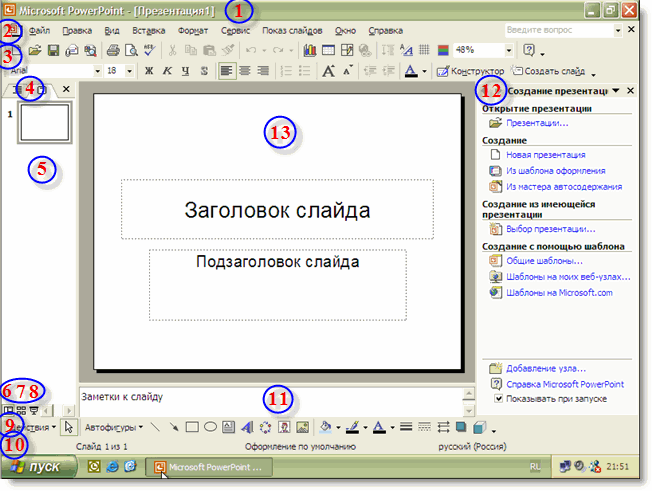Toggle italic formatting К
This screenshot has height=491, width=652.
167,71
